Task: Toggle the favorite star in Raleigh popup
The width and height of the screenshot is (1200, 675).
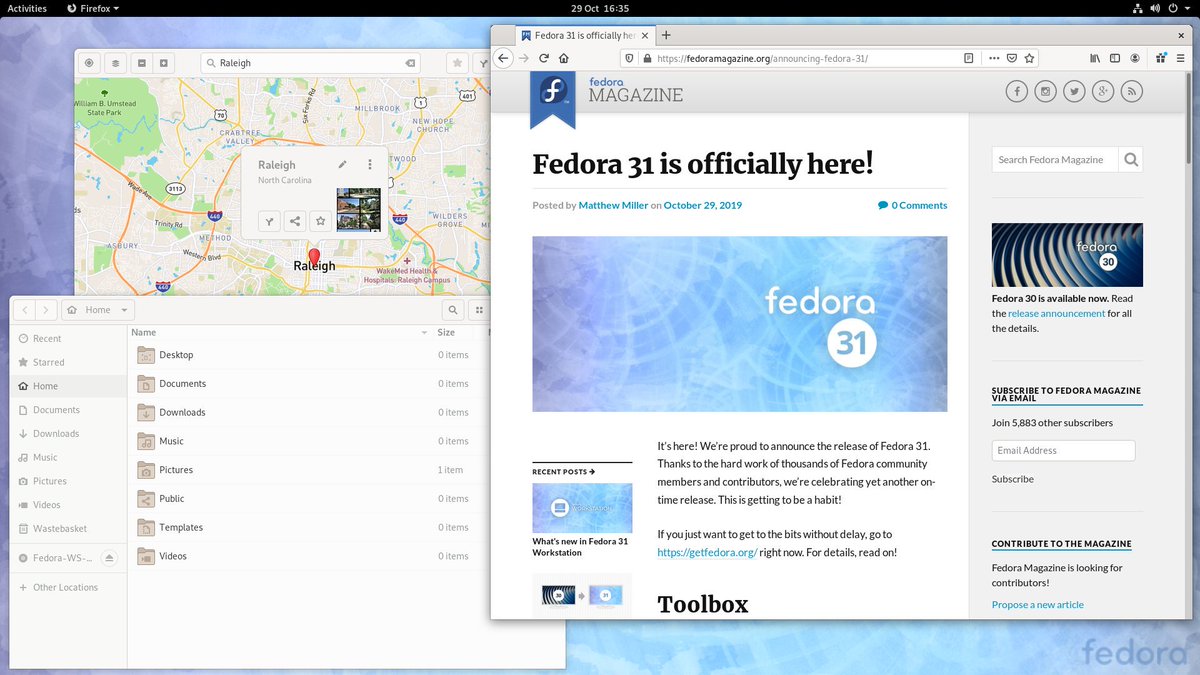Action: click(x=320, y=221)
